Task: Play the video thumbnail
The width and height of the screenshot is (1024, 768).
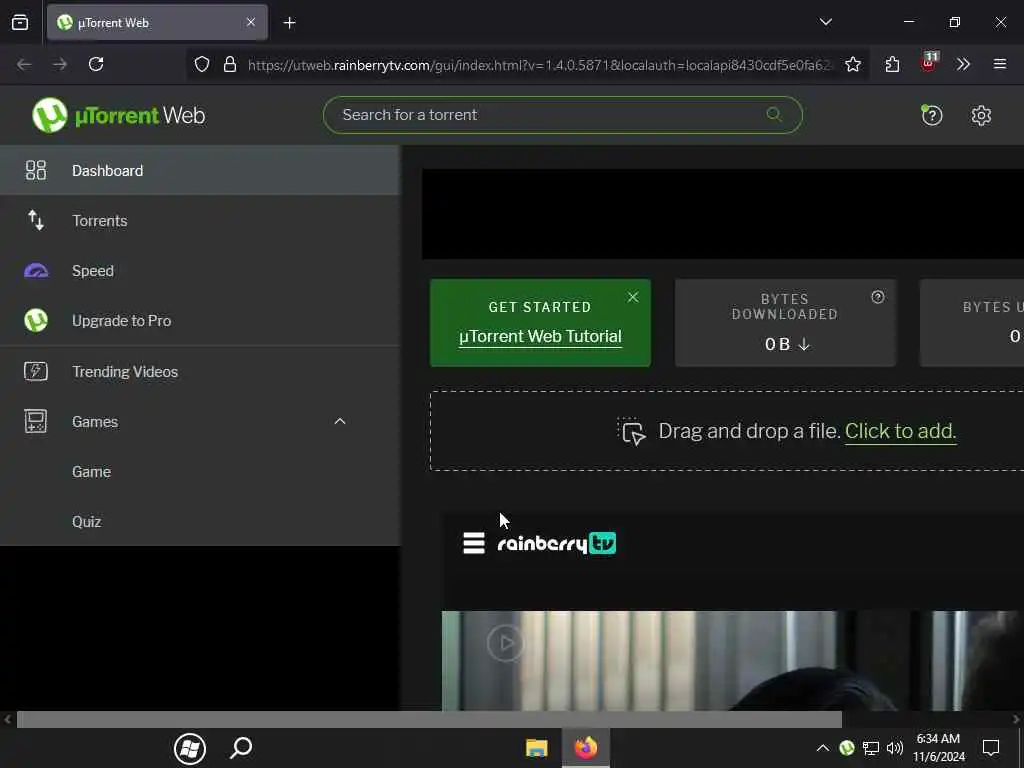Action: pyautogui.click(x=505, y=643)
